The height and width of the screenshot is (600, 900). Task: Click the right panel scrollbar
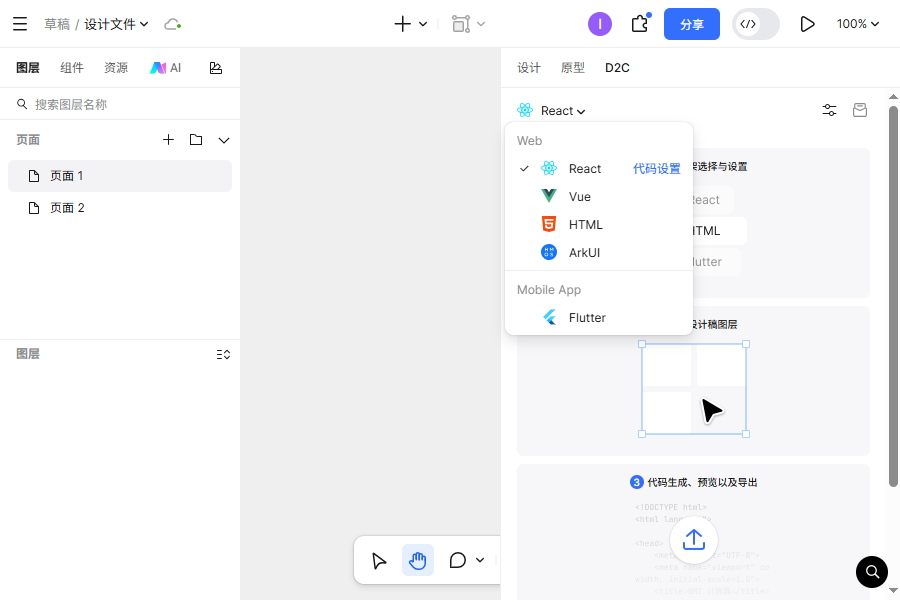893,297
